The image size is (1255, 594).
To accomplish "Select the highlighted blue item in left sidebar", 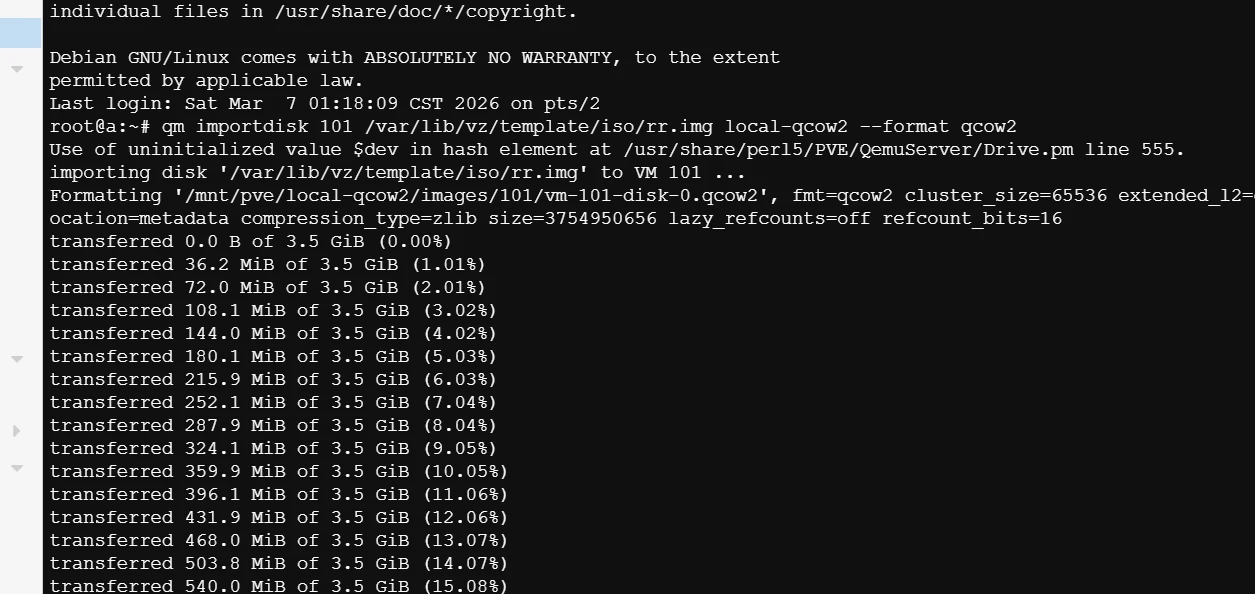I will pos(20,32).
